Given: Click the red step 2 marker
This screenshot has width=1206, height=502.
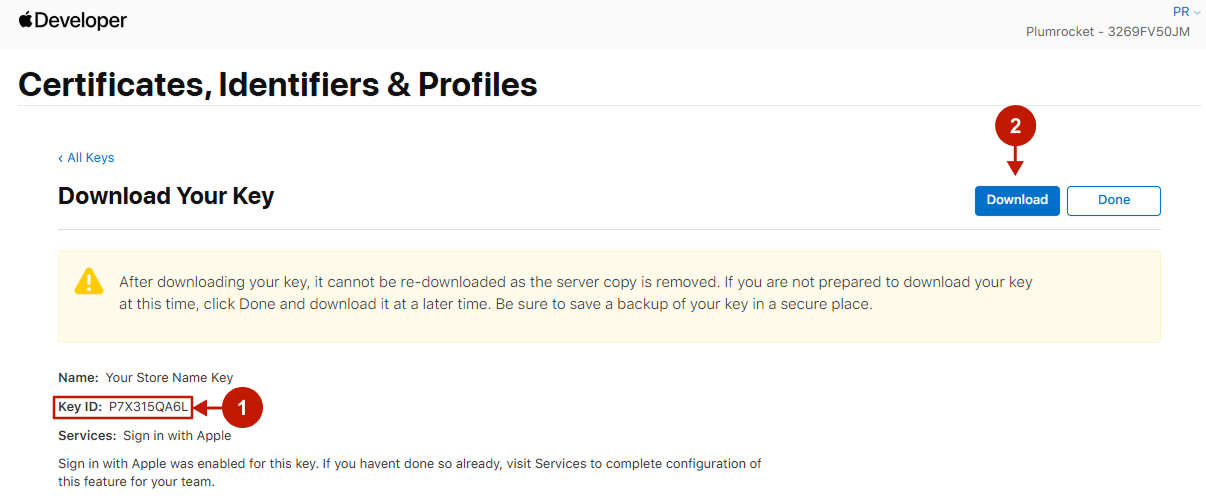Looking at the screenshot, I should coord(1015,126).
